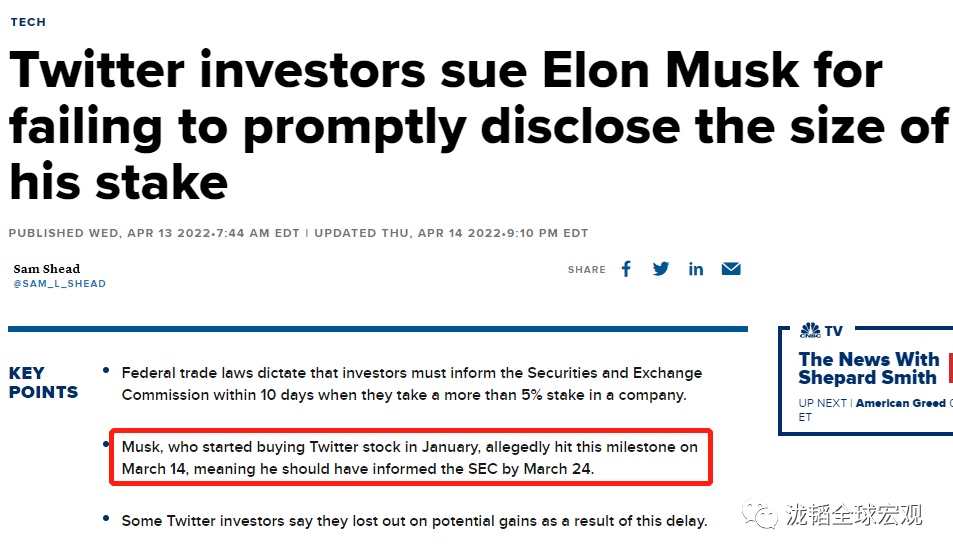The image size is (953, 556).
Task: Share the article on Facebook
Action: click(x=626, y=269)
